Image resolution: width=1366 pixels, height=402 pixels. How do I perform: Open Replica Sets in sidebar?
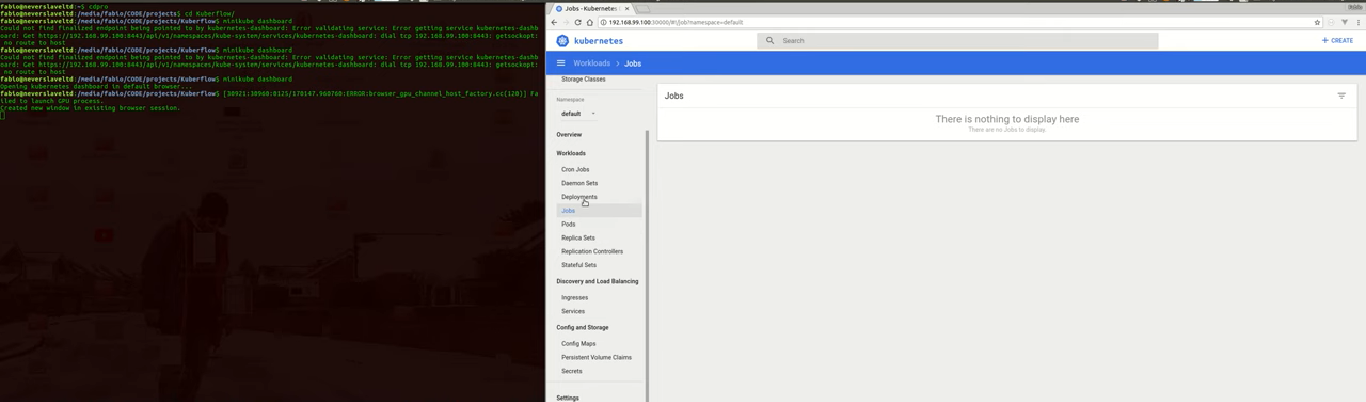pos(578,238)
